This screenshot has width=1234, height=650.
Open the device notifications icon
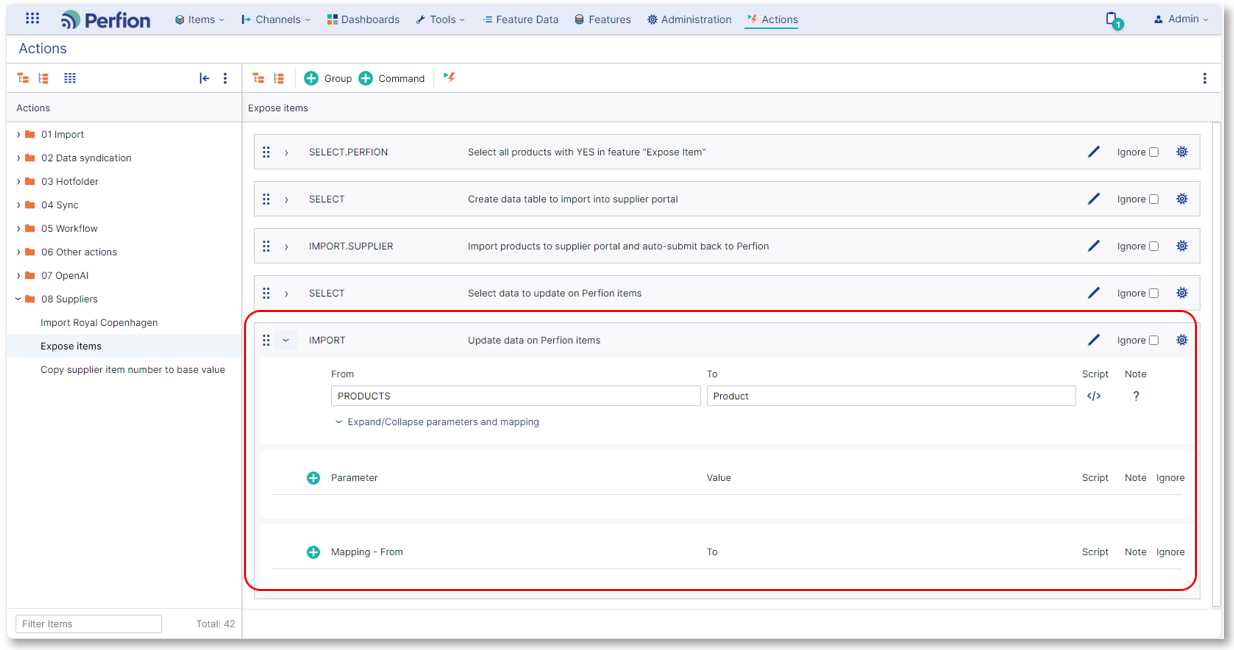[1112, 19]
